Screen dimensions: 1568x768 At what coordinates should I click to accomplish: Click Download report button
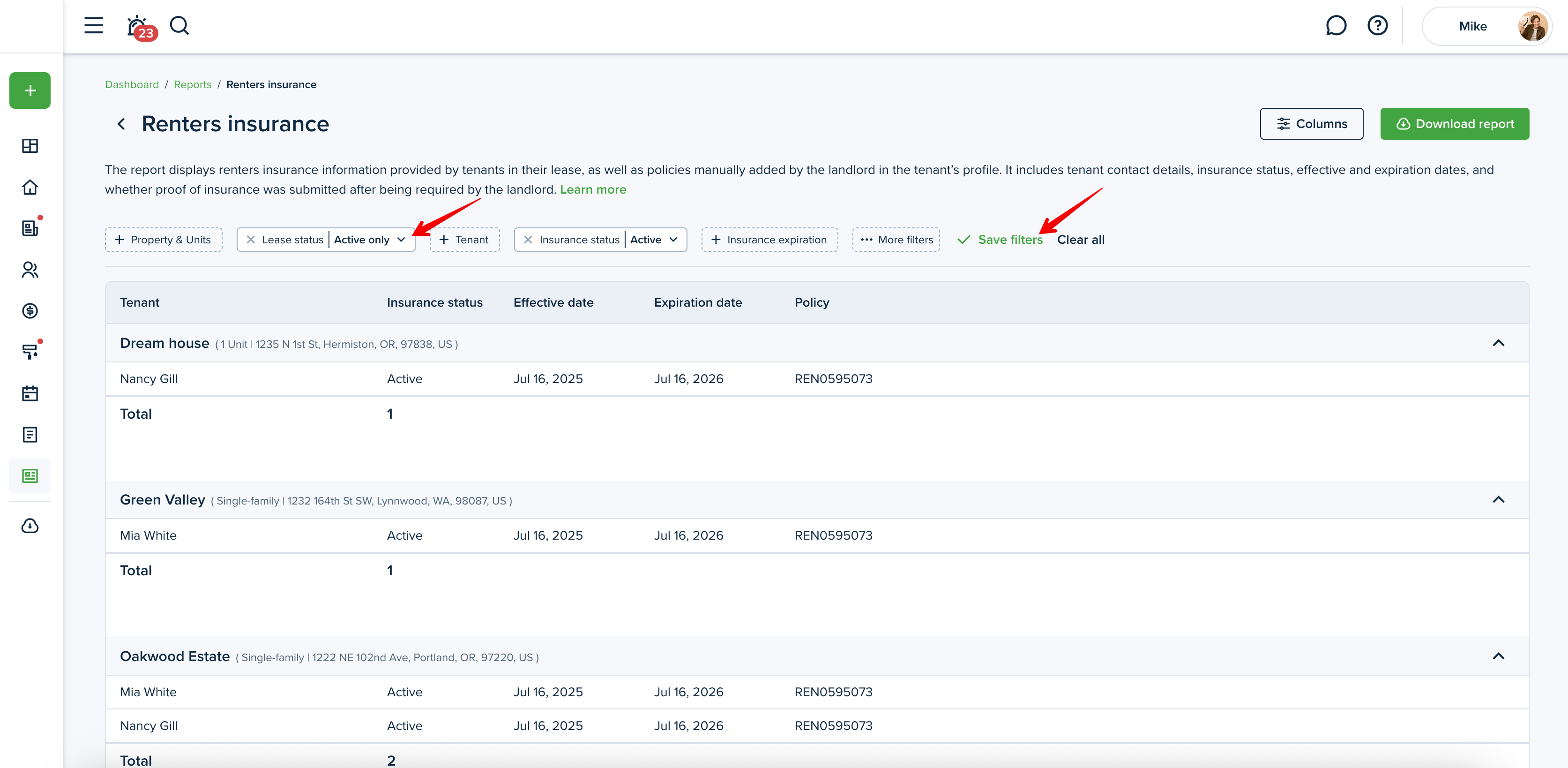1454,124
